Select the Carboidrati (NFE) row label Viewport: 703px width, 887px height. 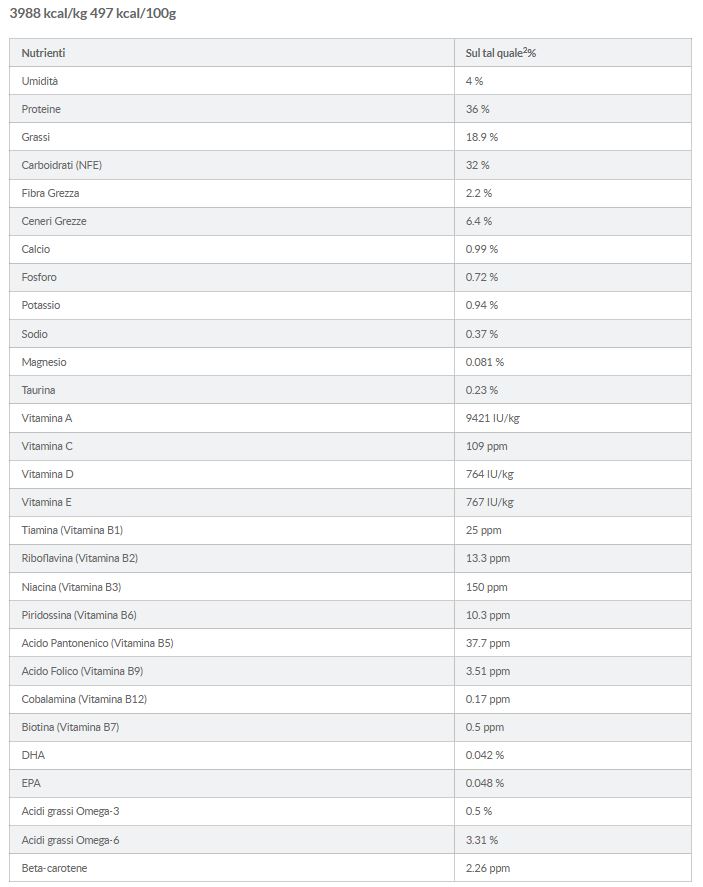click(62, 165)
